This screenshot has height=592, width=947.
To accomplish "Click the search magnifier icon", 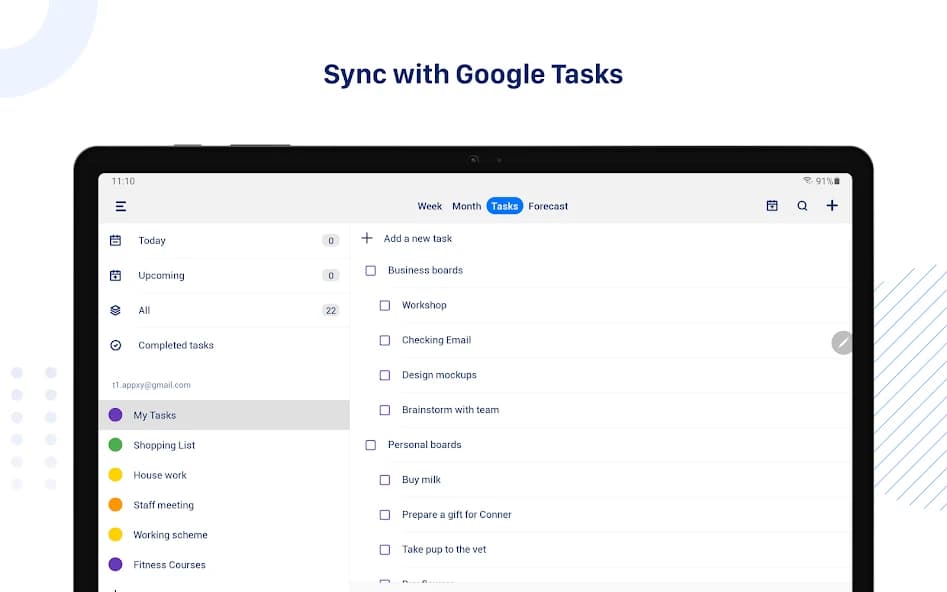I will (802, 205).
